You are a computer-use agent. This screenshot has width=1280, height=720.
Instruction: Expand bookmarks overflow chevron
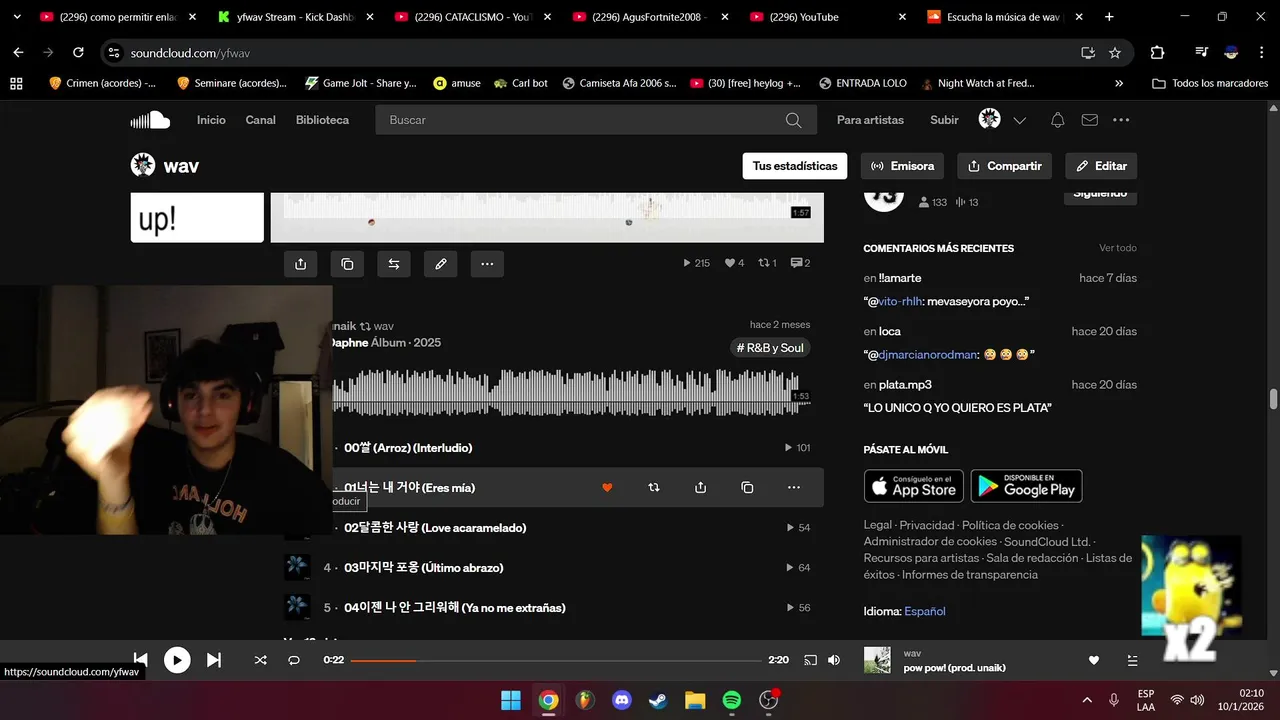pos(1118,83)
